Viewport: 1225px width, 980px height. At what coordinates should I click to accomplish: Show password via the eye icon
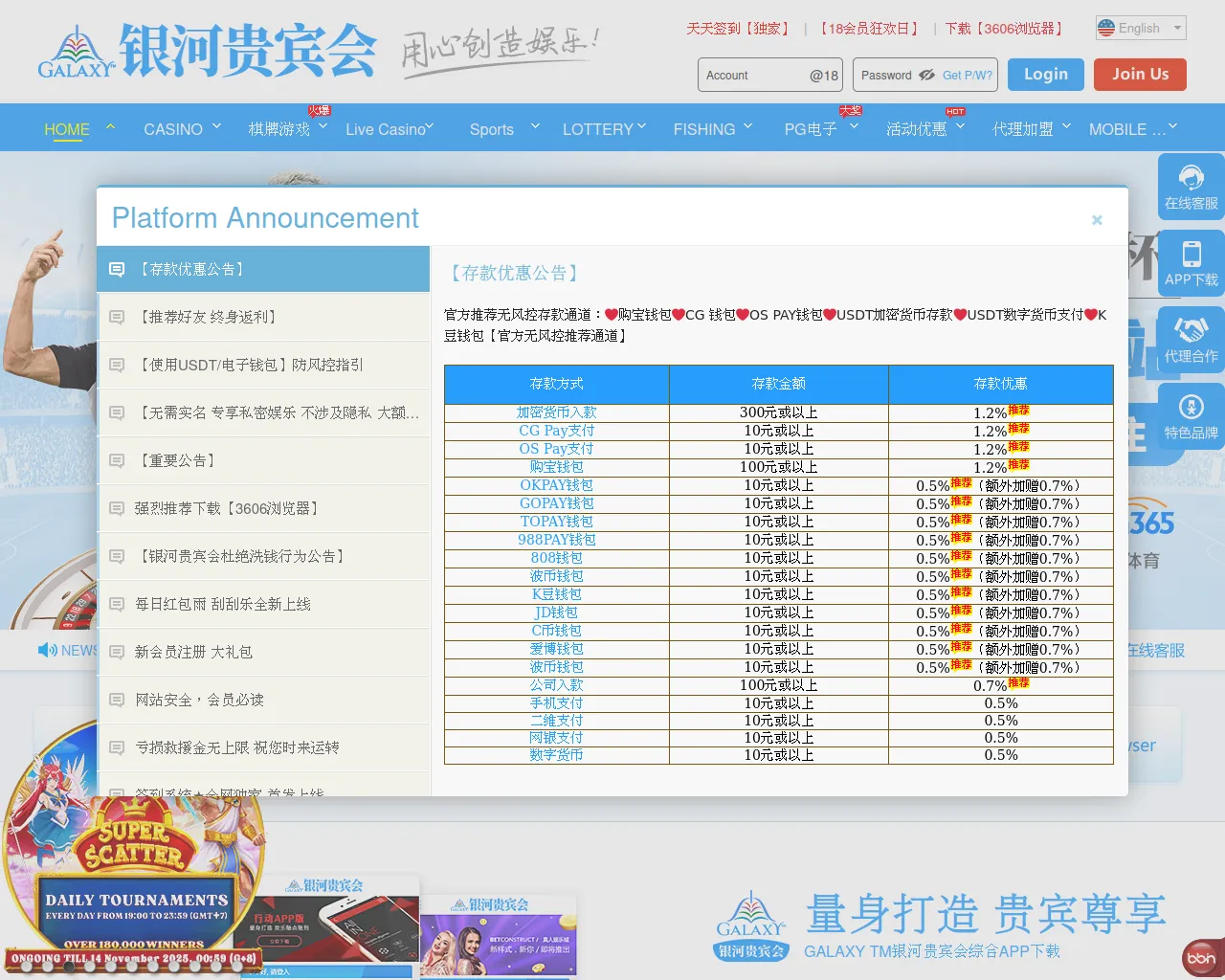pos(926,75)
